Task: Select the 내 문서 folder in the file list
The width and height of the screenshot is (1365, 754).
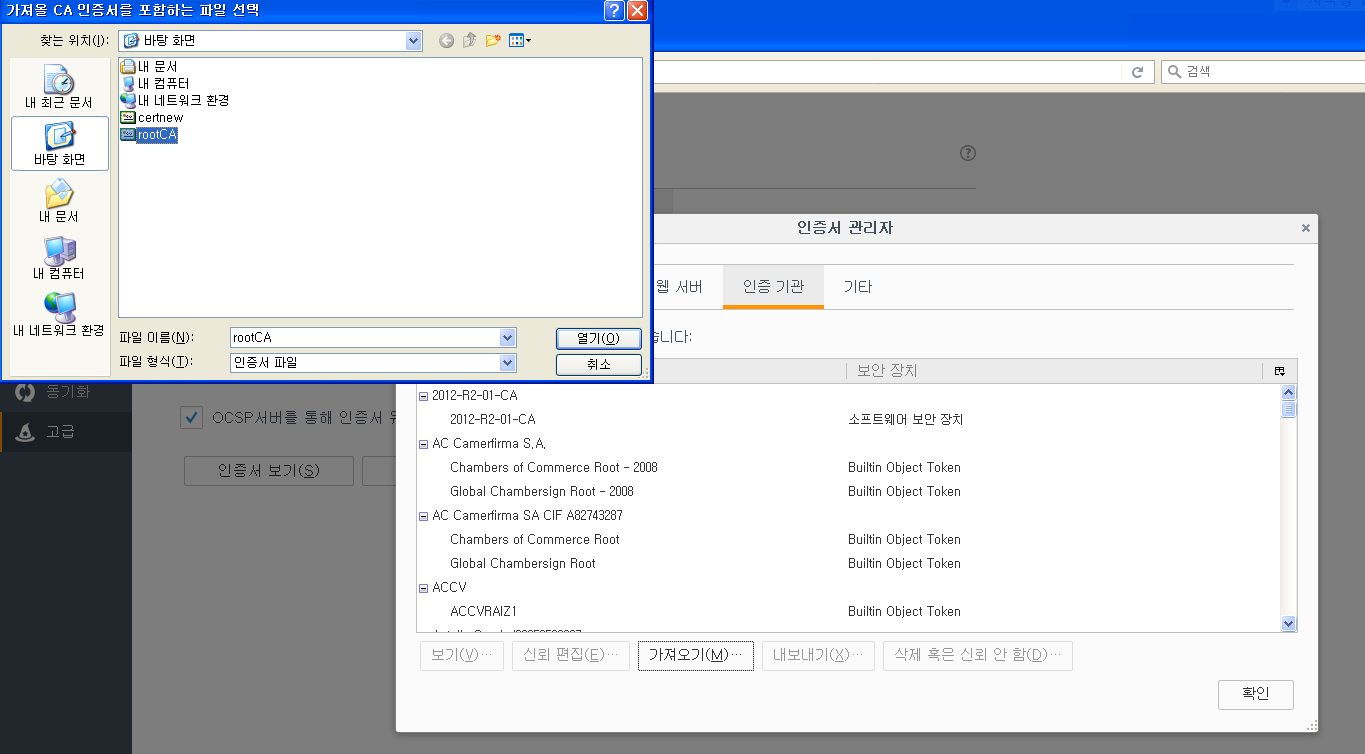Action: pos(149,66)
